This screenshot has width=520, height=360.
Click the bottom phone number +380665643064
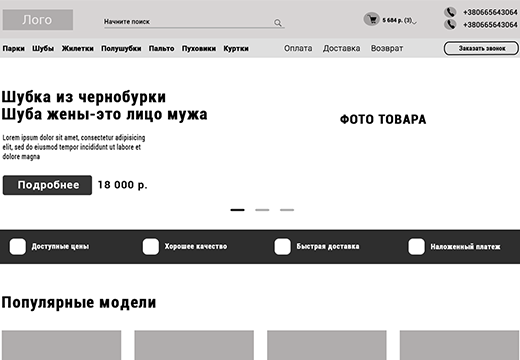click(x=490, y=25)
